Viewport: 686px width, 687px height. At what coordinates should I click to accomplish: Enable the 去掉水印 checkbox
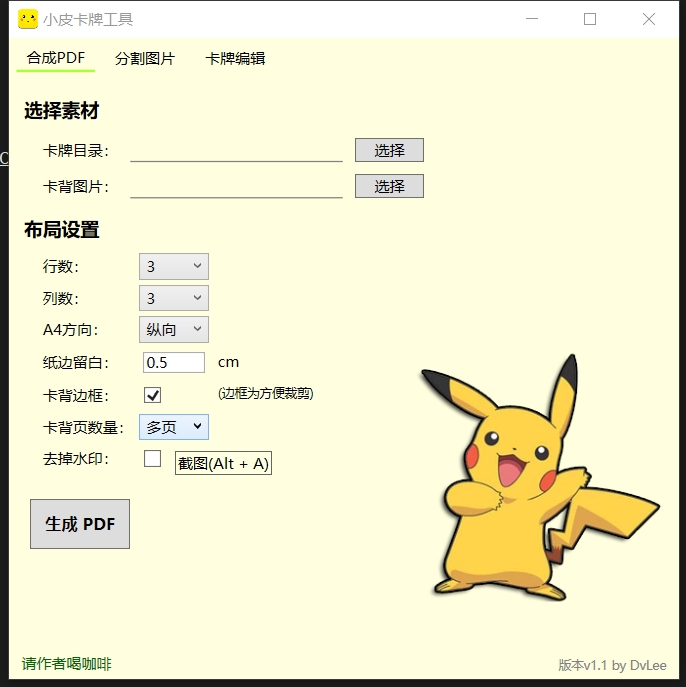click(152, 459)
